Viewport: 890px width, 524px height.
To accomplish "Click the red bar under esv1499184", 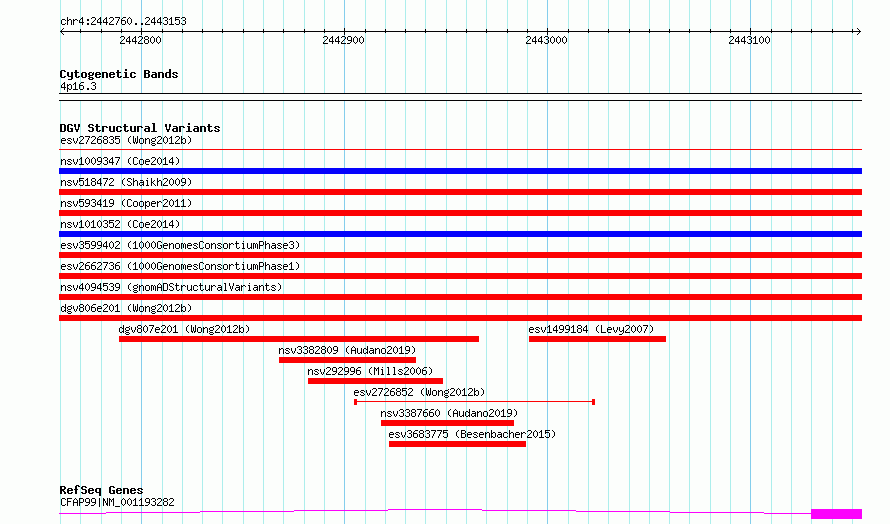I will 597,339.
